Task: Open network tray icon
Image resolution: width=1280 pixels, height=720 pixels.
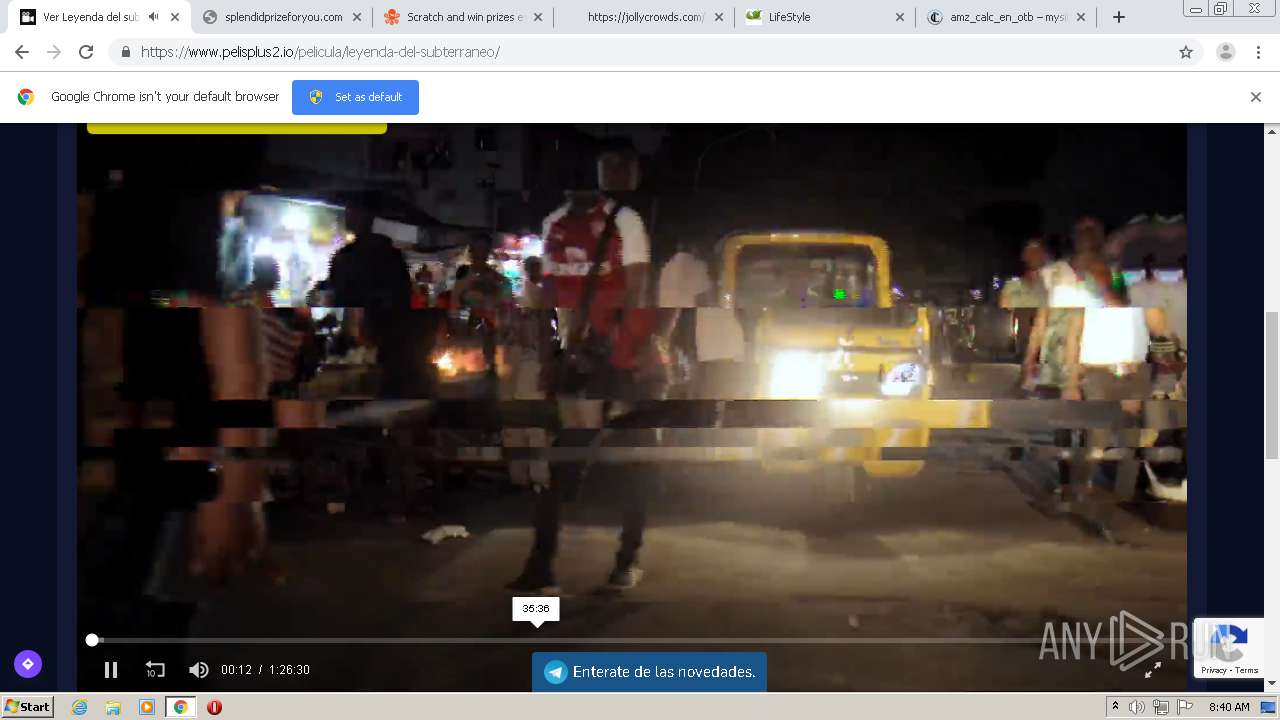Action: 1161,707
